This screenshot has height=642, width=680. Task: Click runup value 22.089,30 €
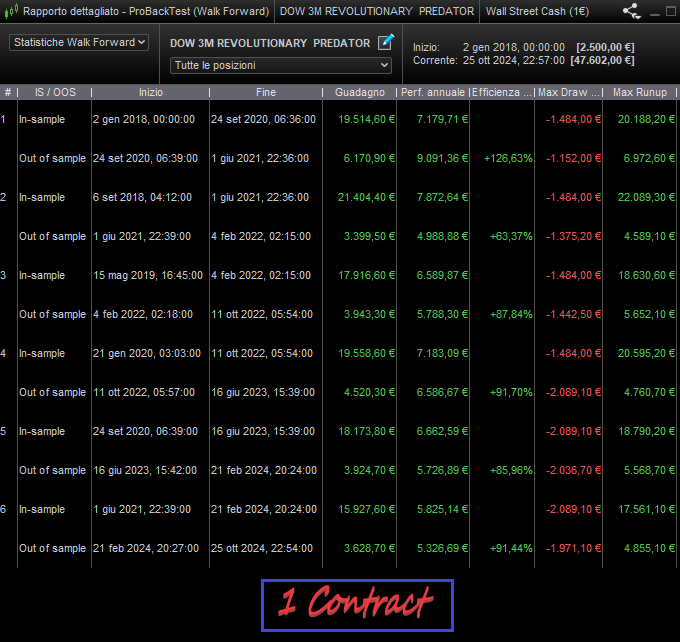[x=646, y=197]
